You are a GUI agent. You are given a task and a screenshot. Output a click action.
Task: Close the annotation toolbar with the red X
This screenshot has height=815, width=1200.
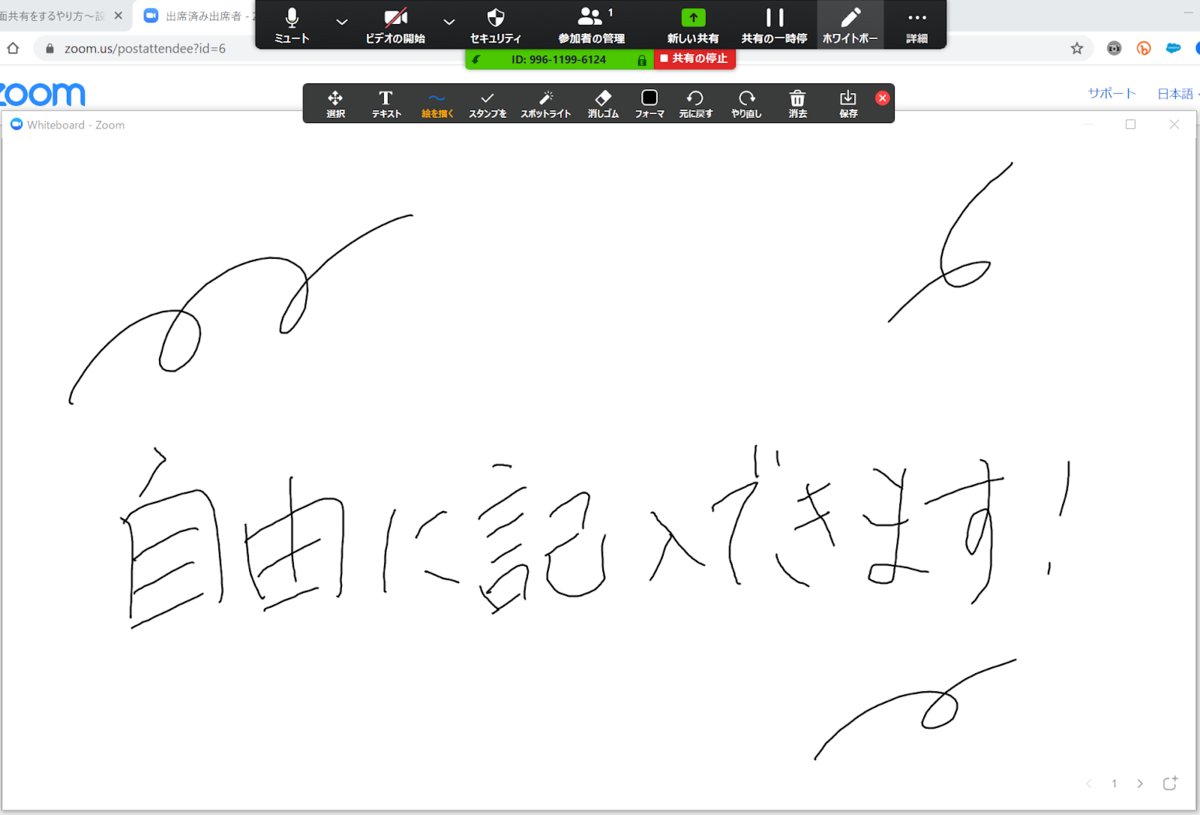tap(882, 98)
